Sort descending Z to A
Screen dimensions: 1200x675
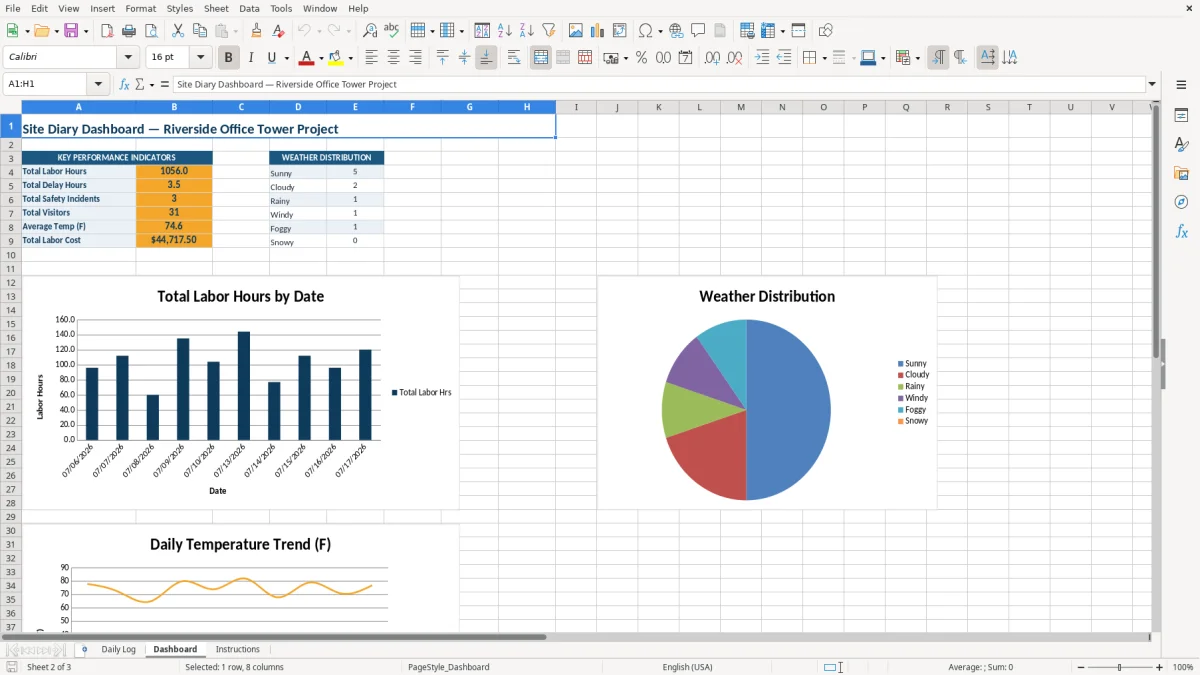tap(527, 31)
